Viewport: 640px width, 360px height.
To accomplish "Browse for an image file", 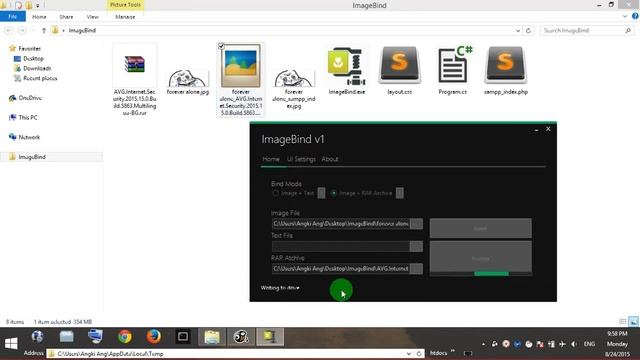I will click(x=416, y=224).
